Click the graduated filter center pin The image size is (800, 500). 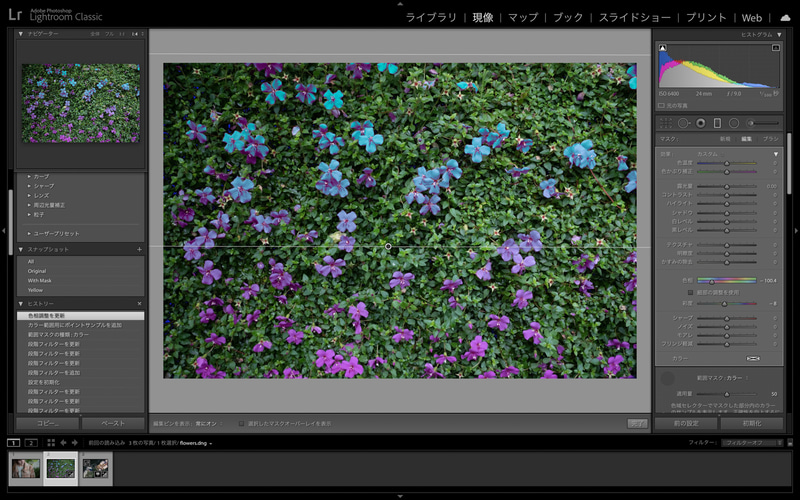pyautogui.click(x=388, y=246)
